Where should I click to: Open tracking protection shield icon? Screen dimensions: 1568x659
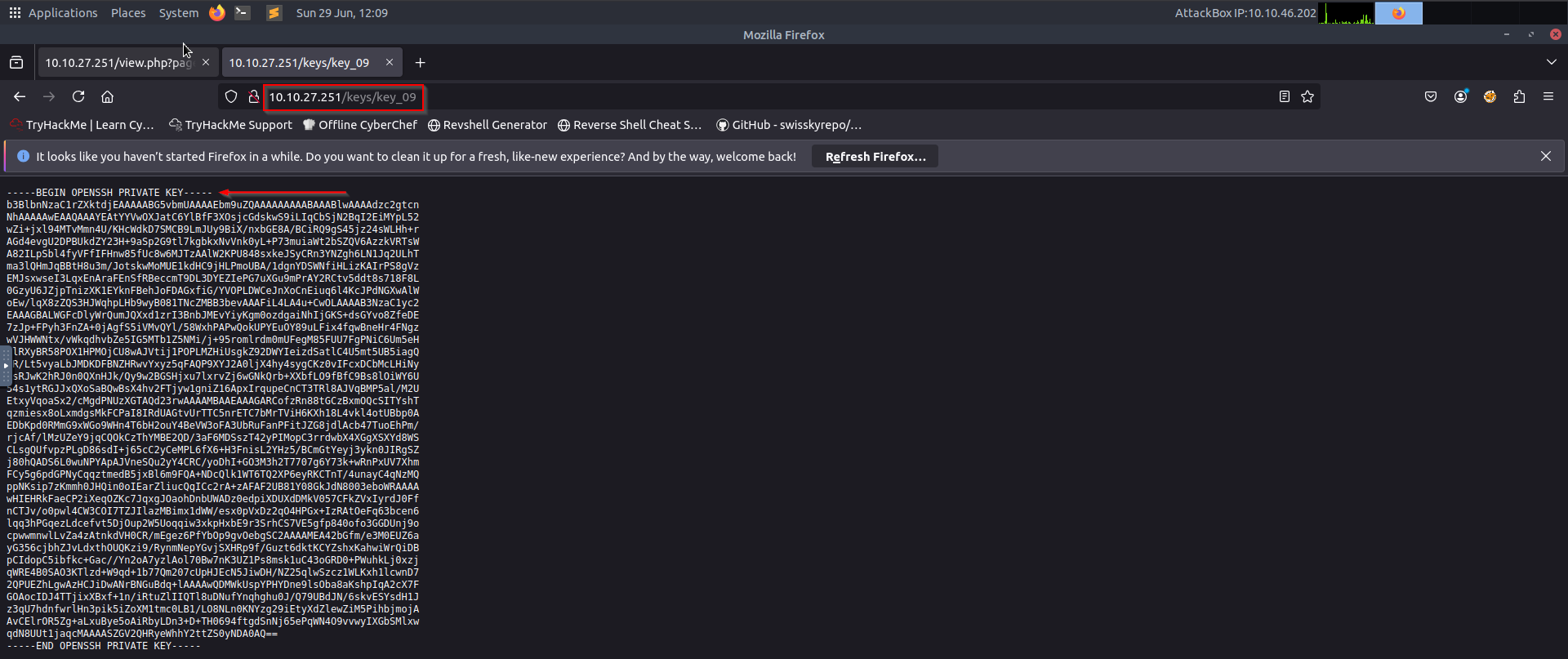click(231, 96)
